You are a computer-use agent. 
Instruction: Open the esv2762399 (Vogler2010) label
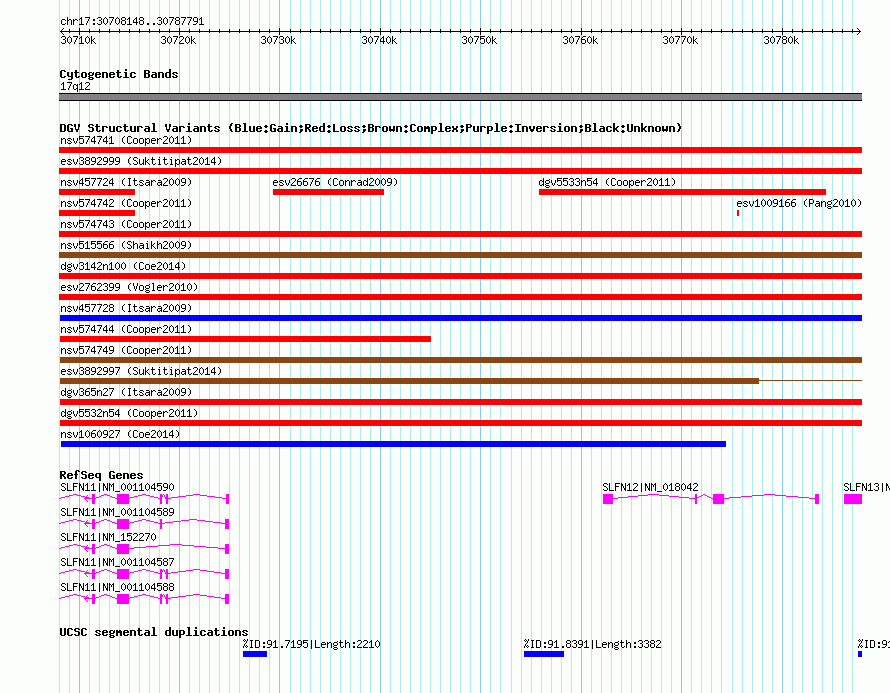pos(129,287)
